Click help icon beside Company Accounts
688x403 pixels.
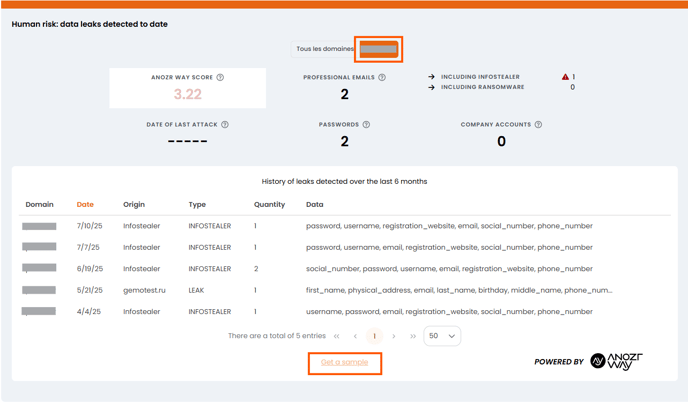coord(538,125)
